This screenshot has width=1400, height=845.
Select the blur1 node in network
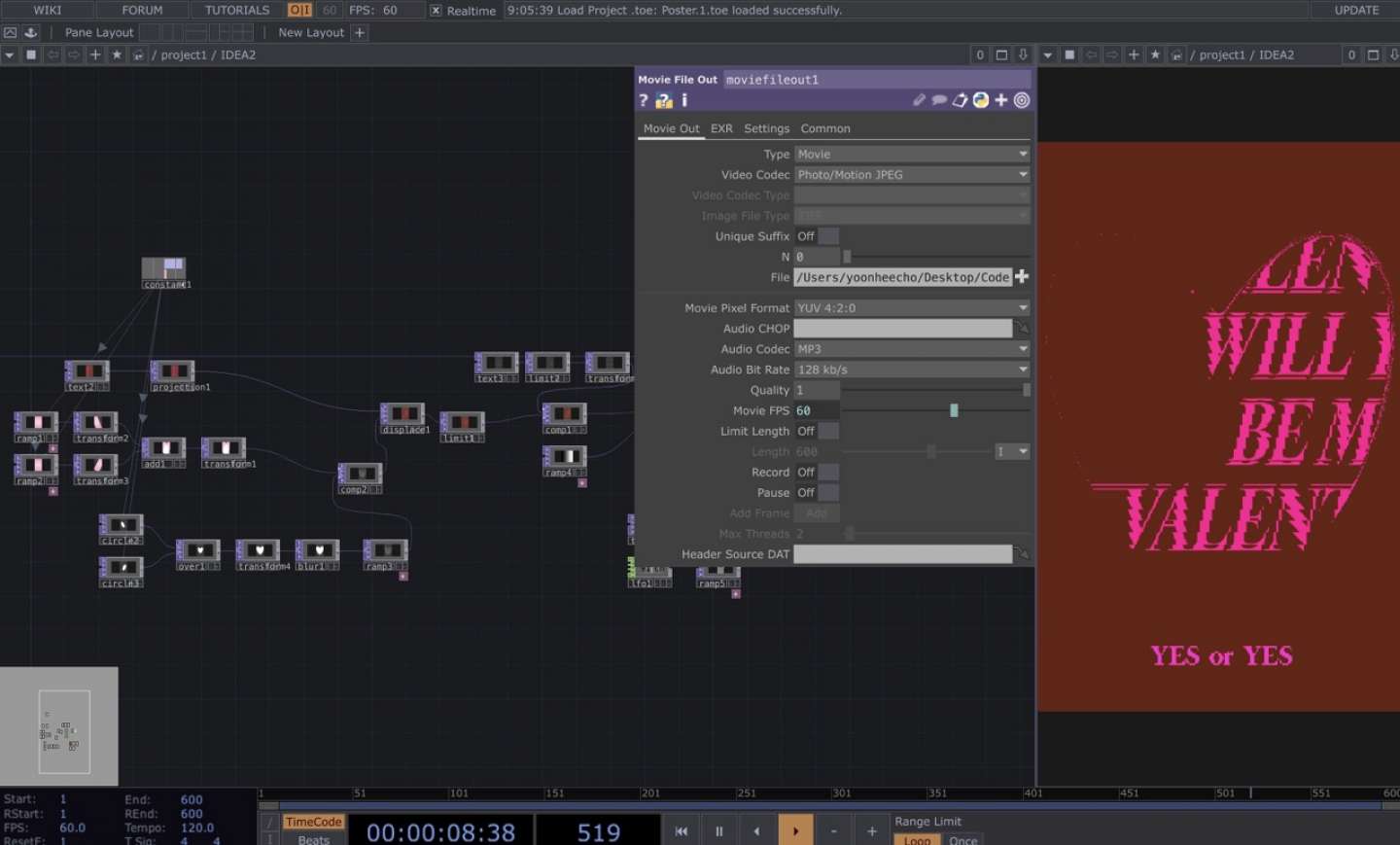(x=317, y=554)
